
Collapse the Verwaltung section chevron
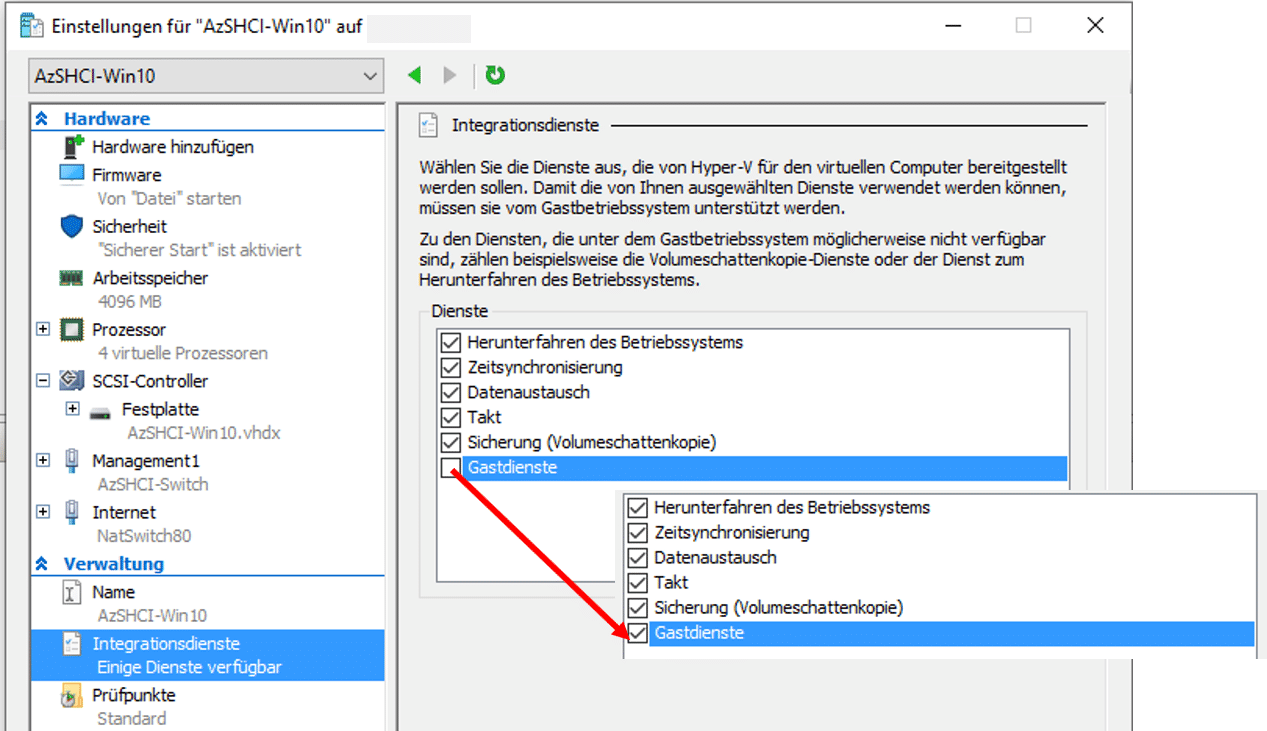tap(41, 564)
